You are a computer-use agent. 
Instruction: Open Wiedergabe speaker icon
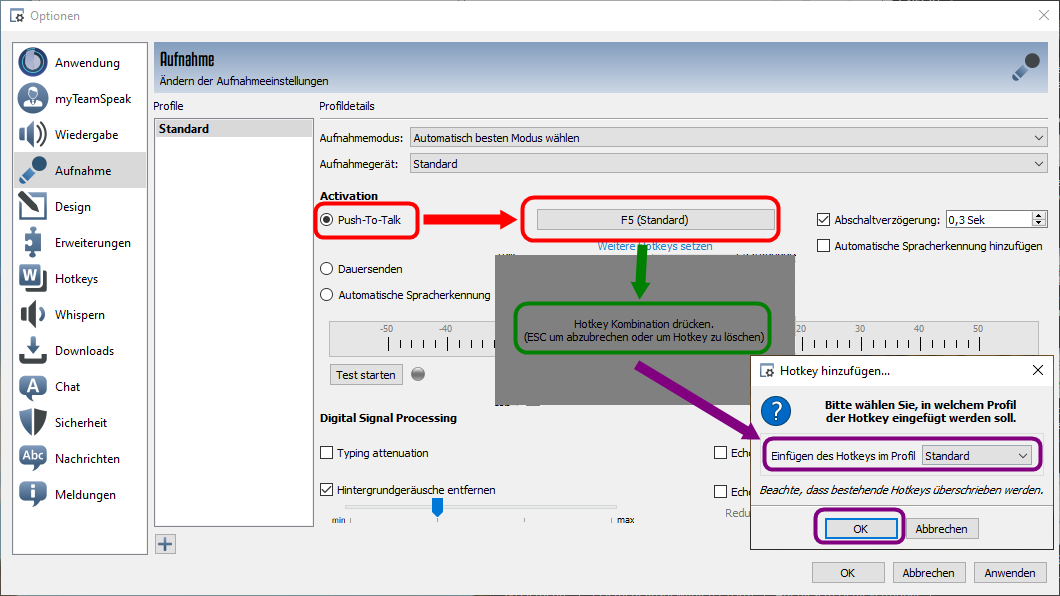[x=33, y=134]
